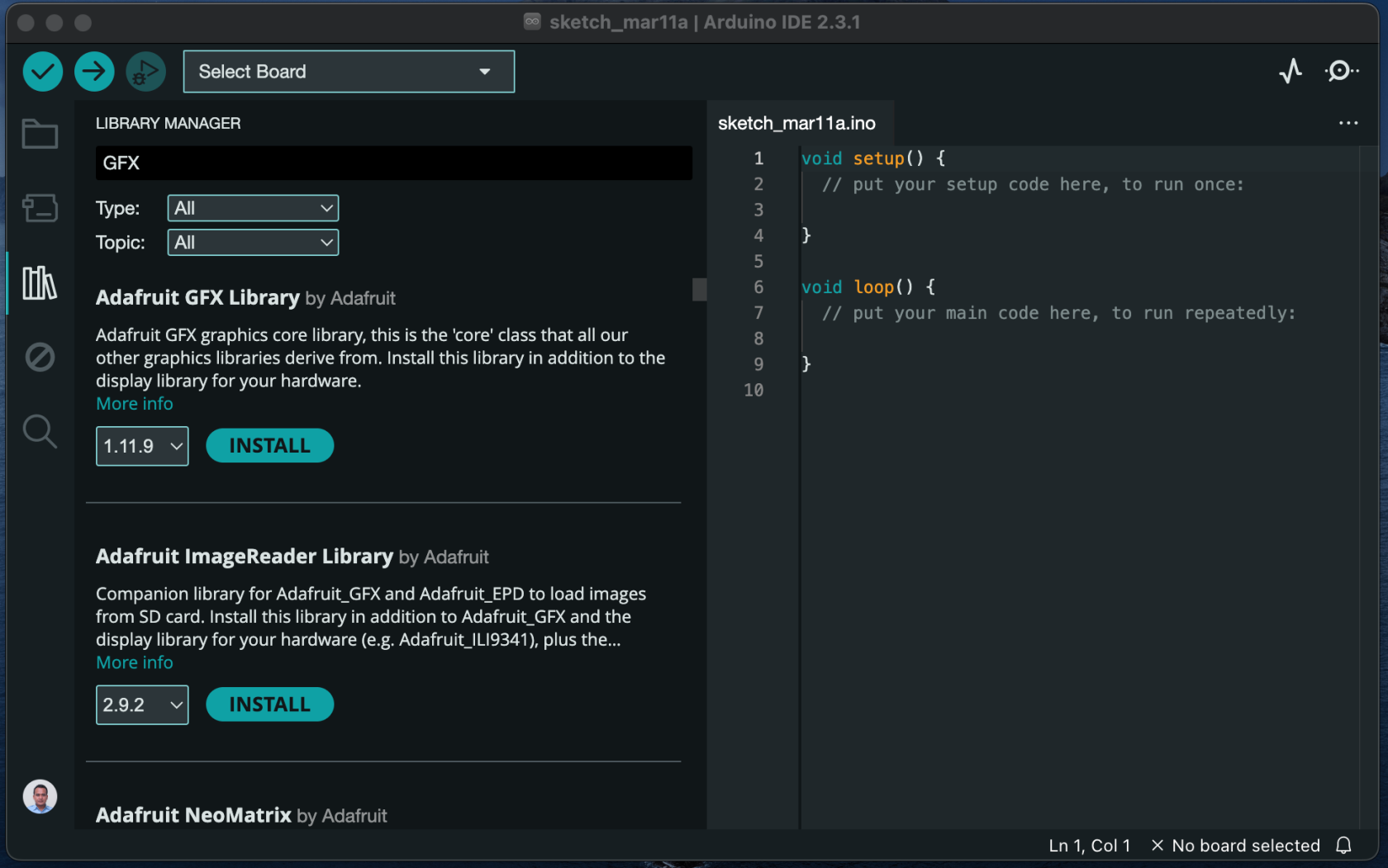This screenshot has width=1388, height=868.
Task: Open version 2.9.2 dropdown for ImageReader
Action: [142, 704]
